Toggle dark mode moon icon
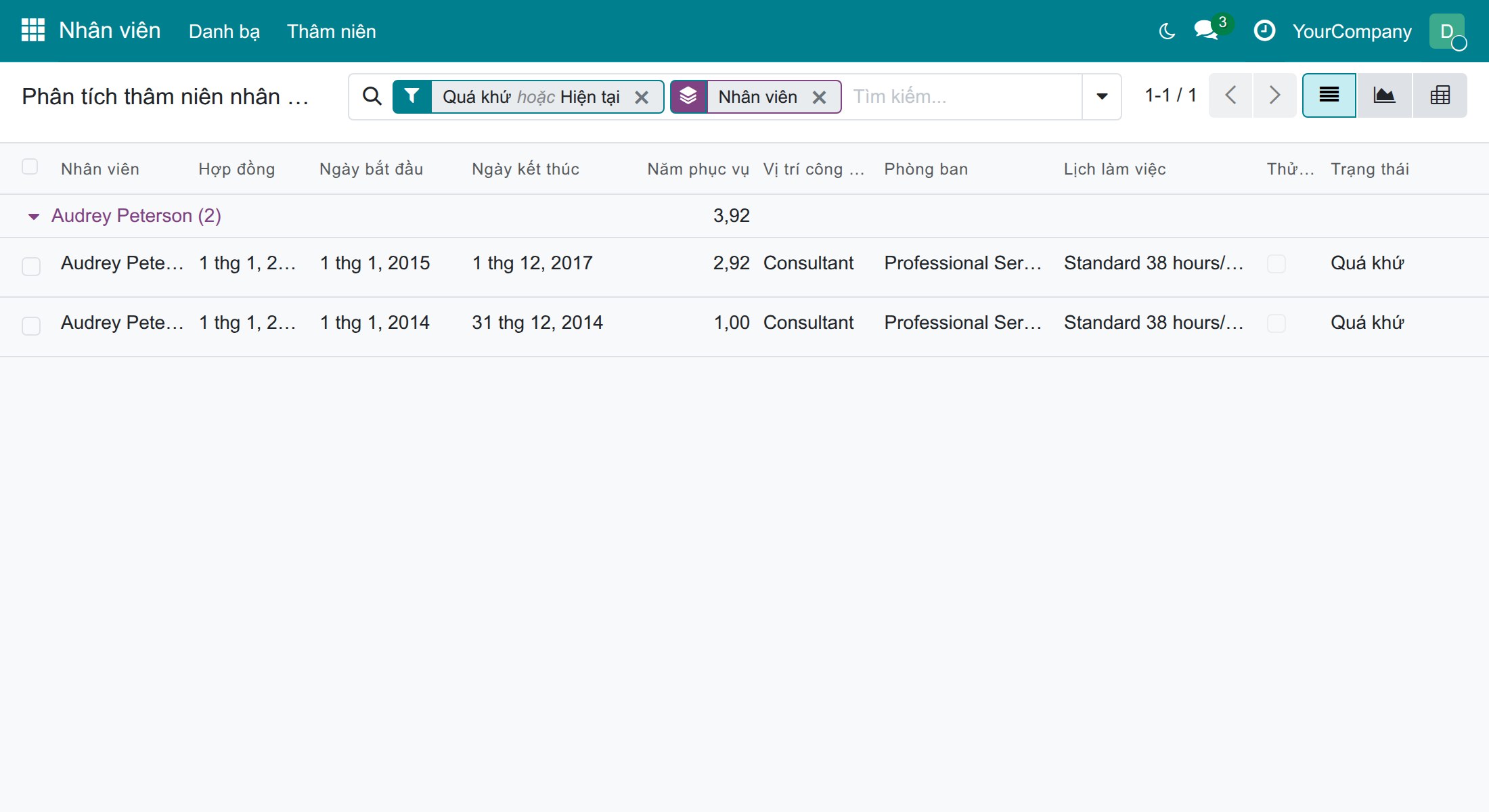 point(1167,31)
